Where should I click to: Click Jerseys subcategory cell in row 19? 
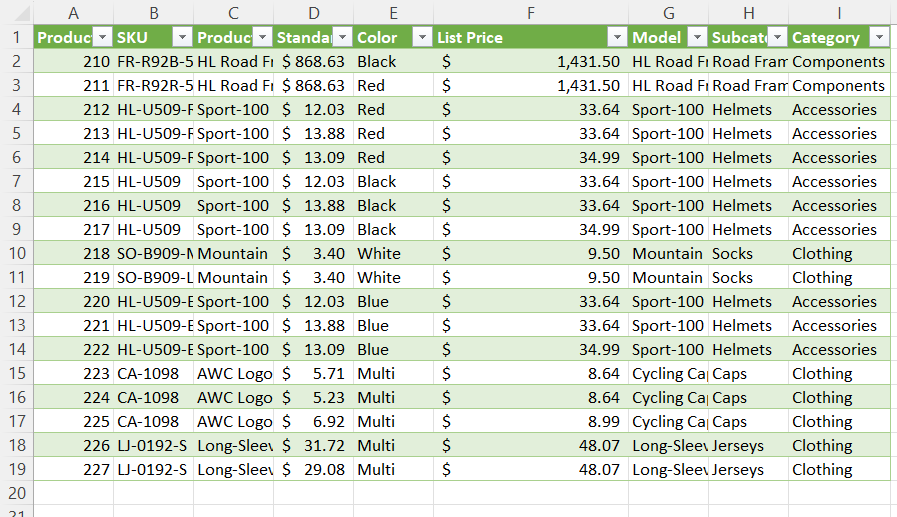[748, 470]
